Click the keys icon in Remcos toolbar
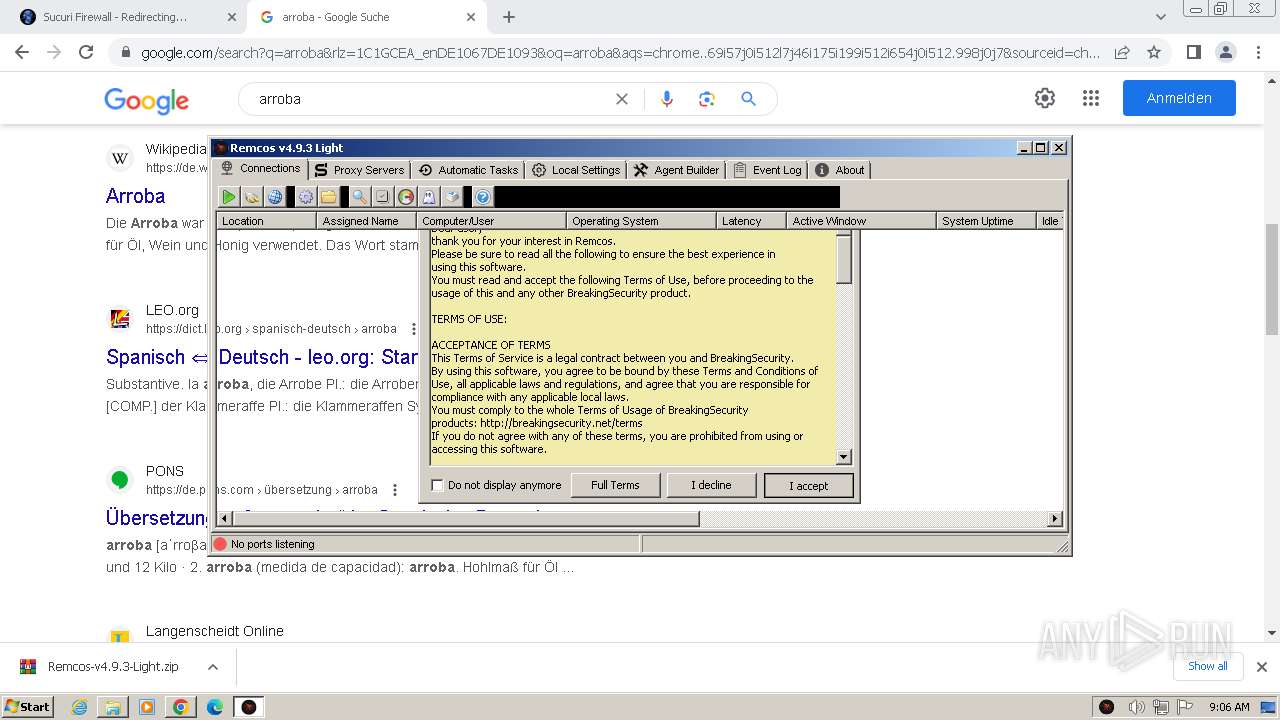This screenshot has width=1280, height=720. pyautogui.click(x=252, y=197)
